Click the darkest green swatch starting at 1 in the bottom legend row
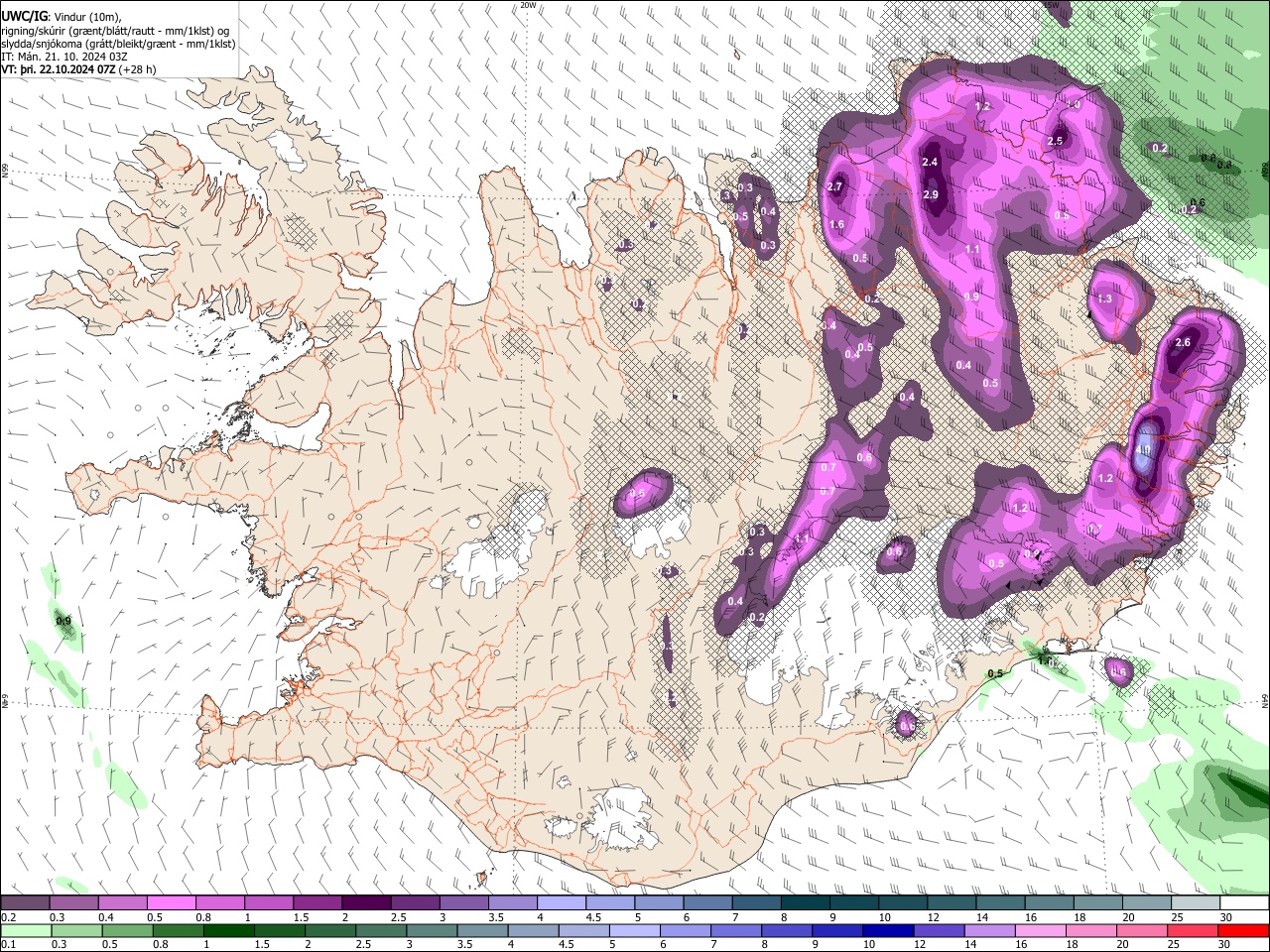 [x=229, y=930]
